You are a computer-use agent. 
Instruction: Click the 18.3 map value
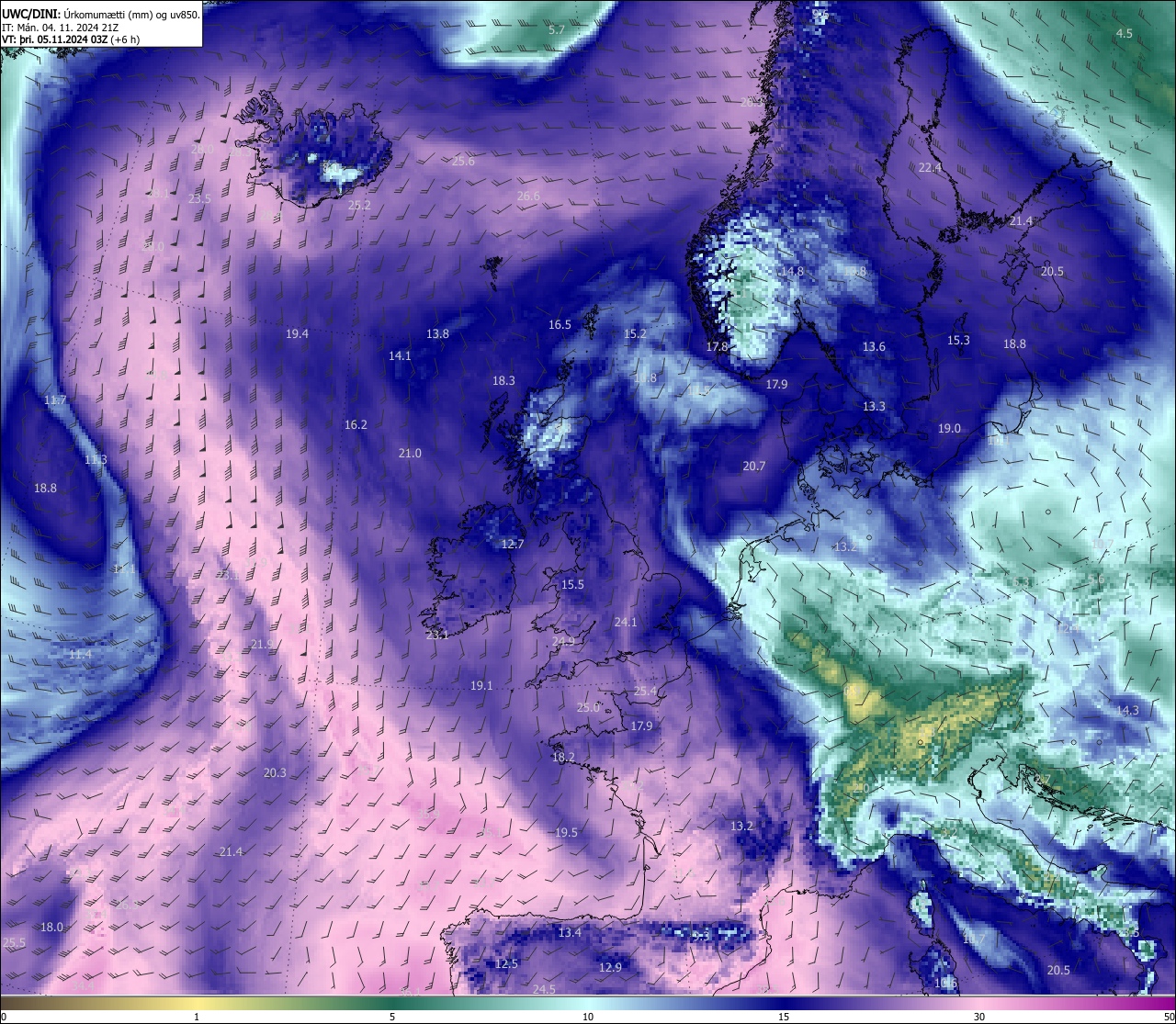coord(503,381)
